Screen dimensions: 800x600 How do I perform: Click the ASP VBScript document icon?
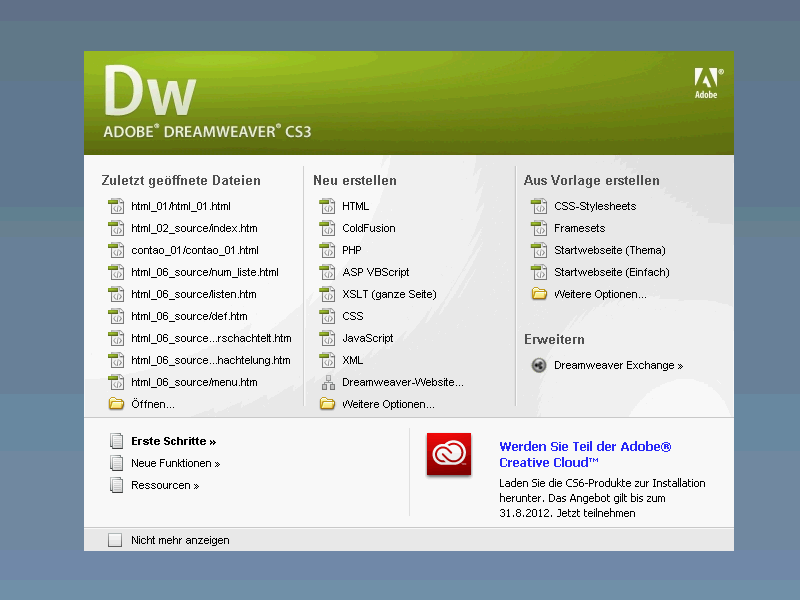tap(327, 272)
